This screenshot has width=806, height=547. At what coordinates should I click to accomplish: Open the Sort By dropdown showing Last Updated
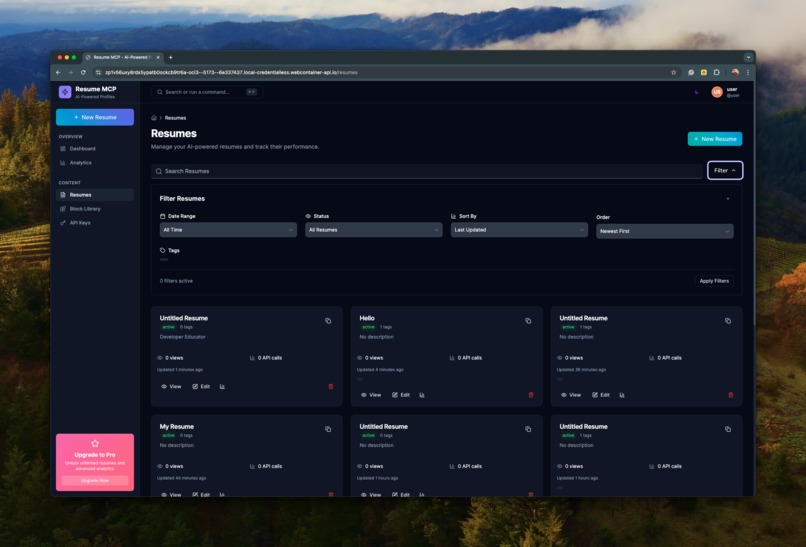519,230
